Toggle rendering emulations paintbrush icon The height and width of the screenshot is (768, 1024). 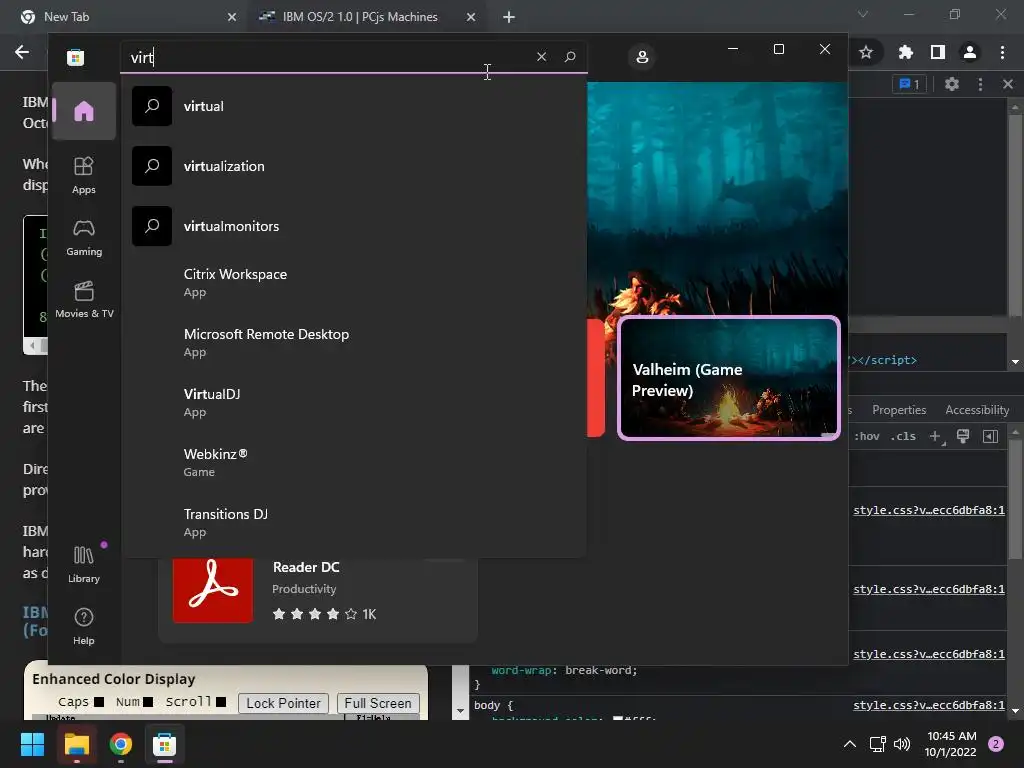coord(963,436)
